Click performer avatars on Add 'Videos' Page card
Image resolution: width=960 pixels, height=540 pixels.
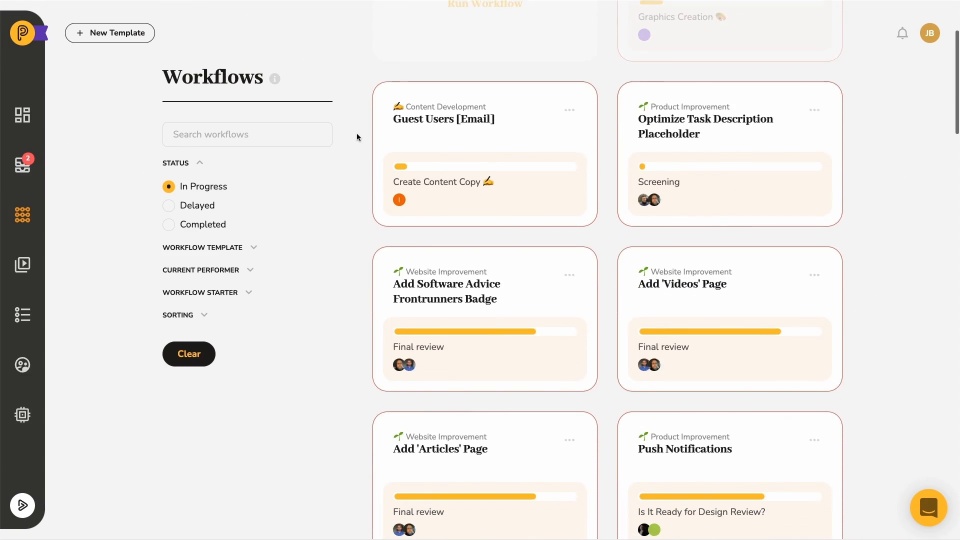point(649,365)
